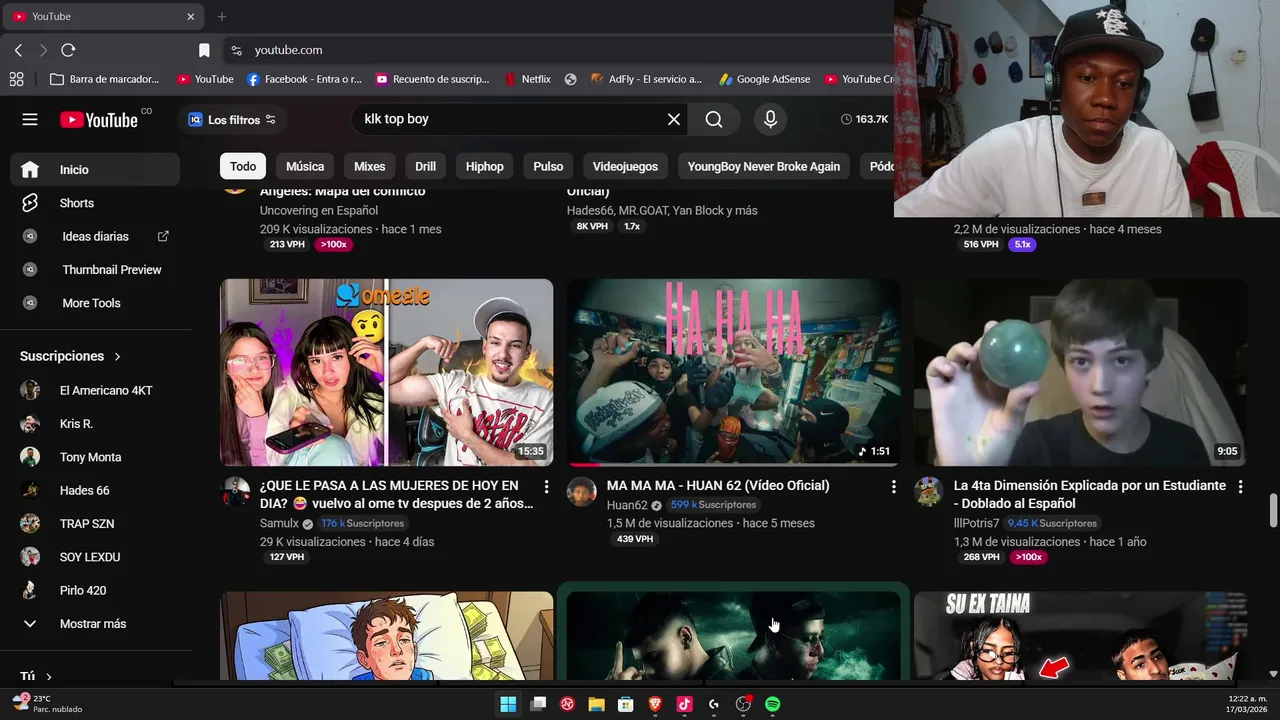Viewport: 1280px width, 720px height.
Task: Open options menu for MA MA MA video
Action: point(893,486)
